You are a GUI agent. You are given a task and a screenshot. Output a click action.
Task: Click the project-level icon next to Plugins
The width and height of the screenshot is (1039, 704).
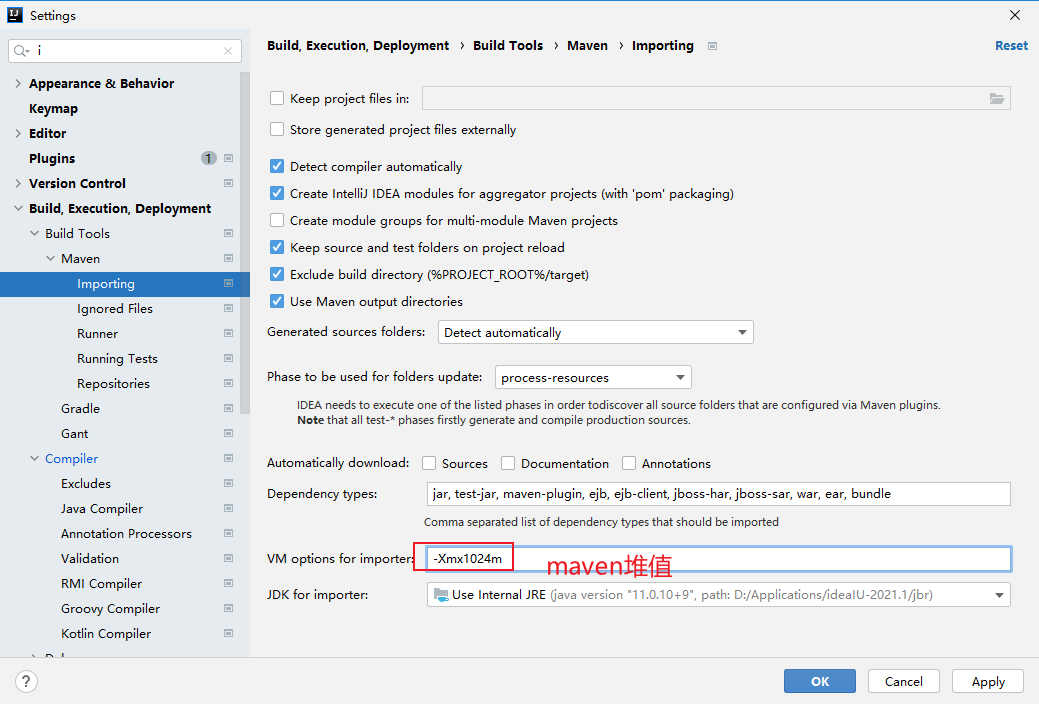click(229, 158)
